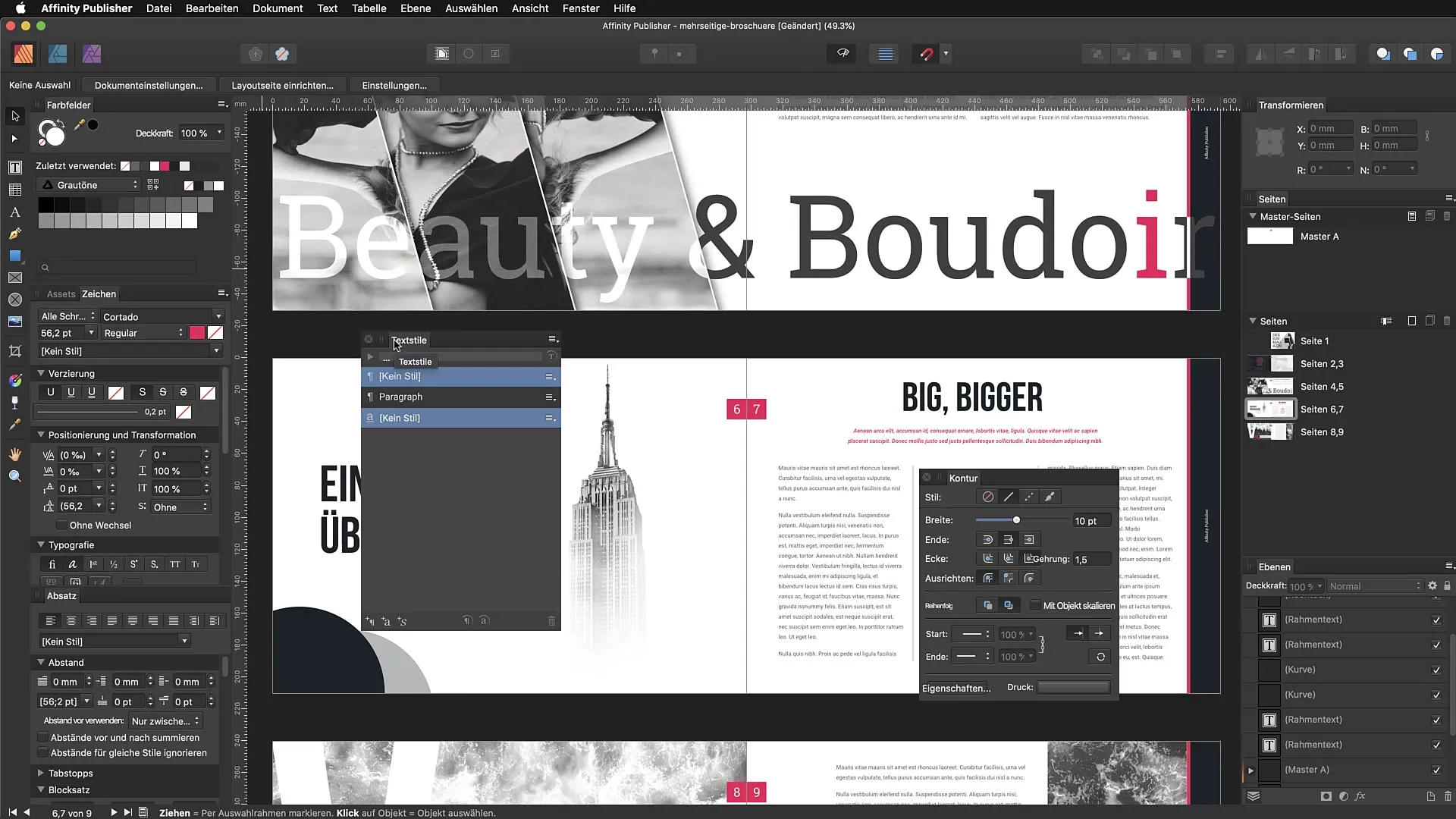Switch to the Publisher persona icon

(x=24, y=54)
